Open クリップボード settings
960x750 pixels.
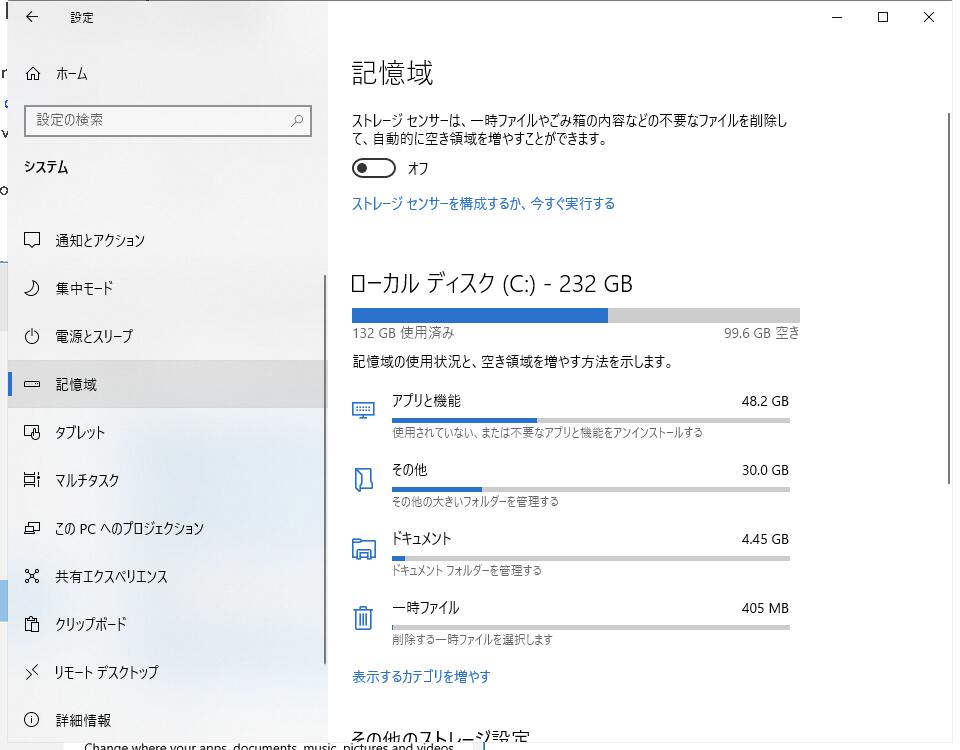[100, 624]
